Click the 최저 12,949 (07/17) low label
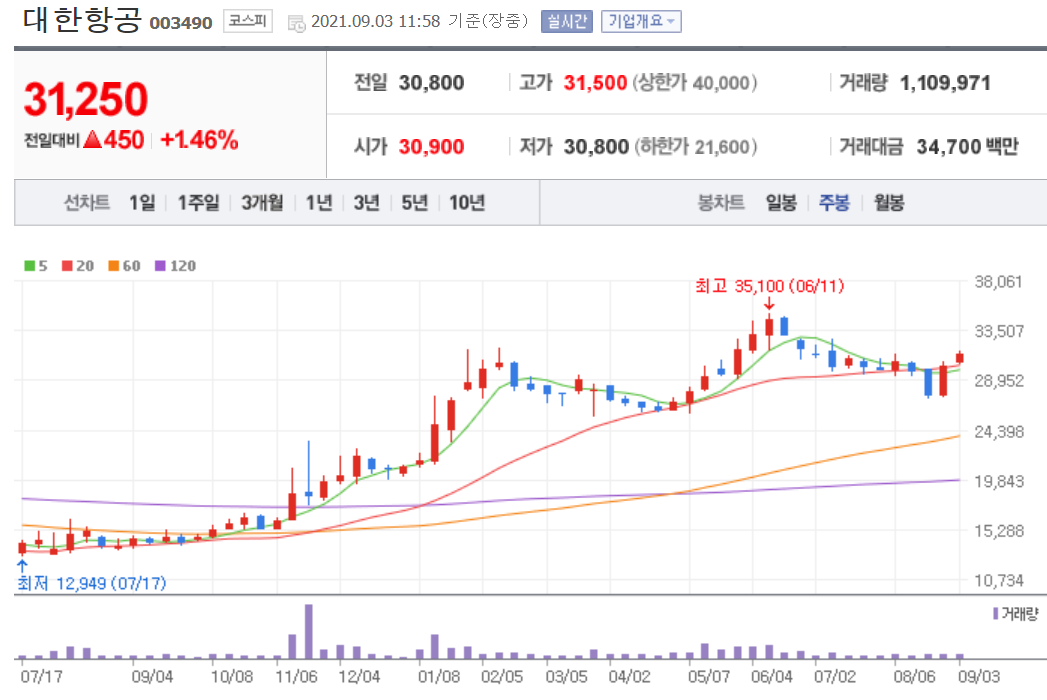Image resolution: width=1047 pixels, height=700 pixels. 91,583
